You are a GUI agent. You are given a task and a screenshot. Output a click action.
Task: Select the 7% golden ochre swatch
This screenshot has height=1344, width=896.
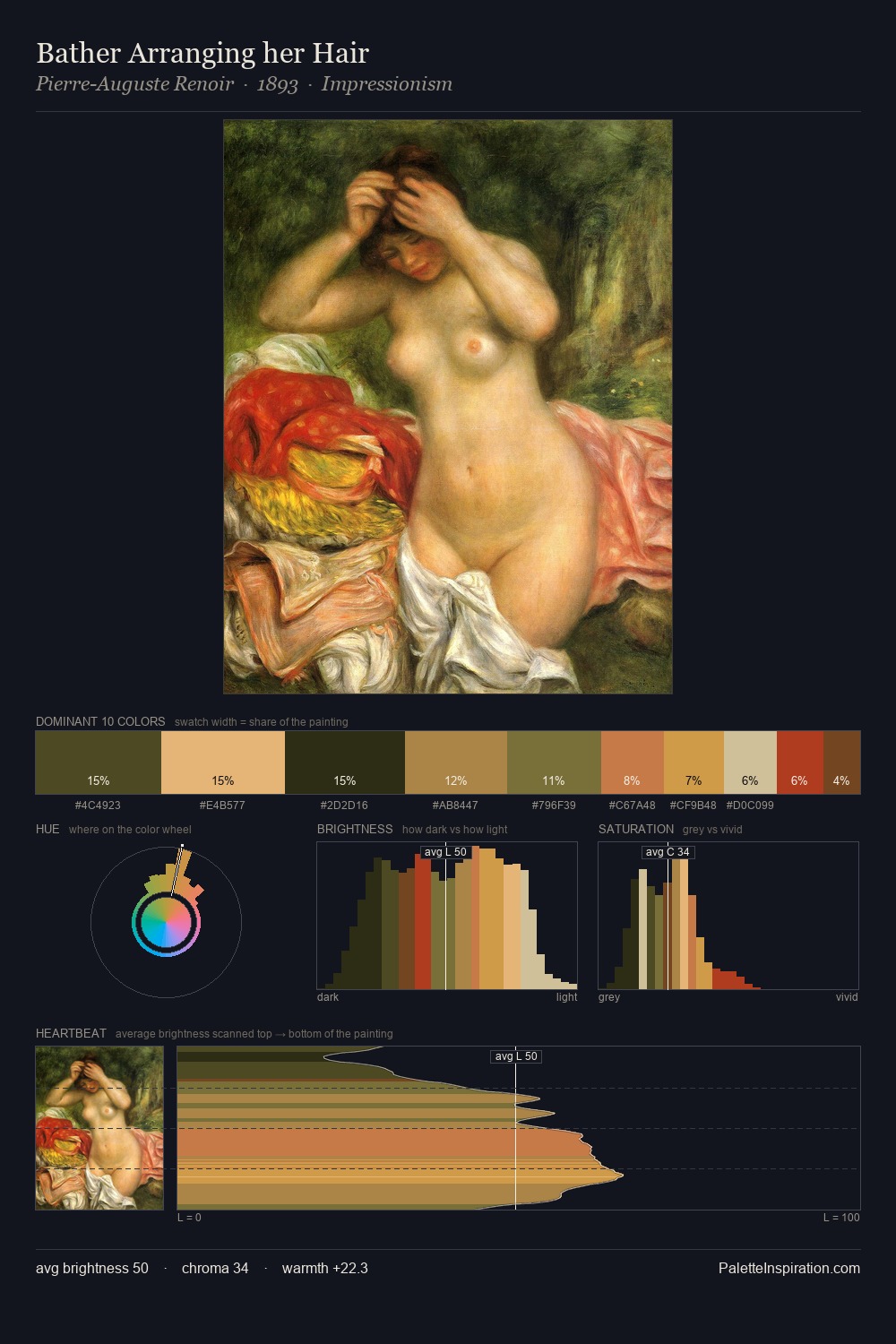pos(694,762)
